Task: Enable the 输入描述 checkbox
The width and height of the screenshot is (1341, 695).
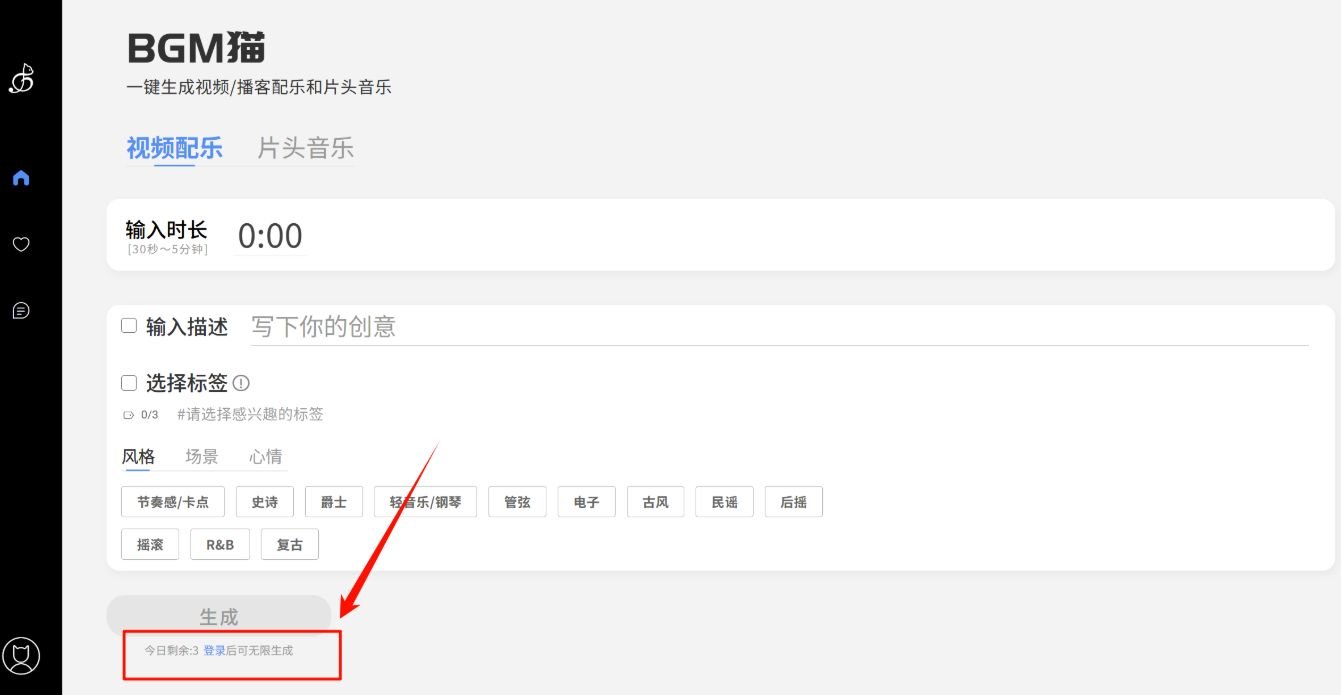Action: [x=129, y=325]
